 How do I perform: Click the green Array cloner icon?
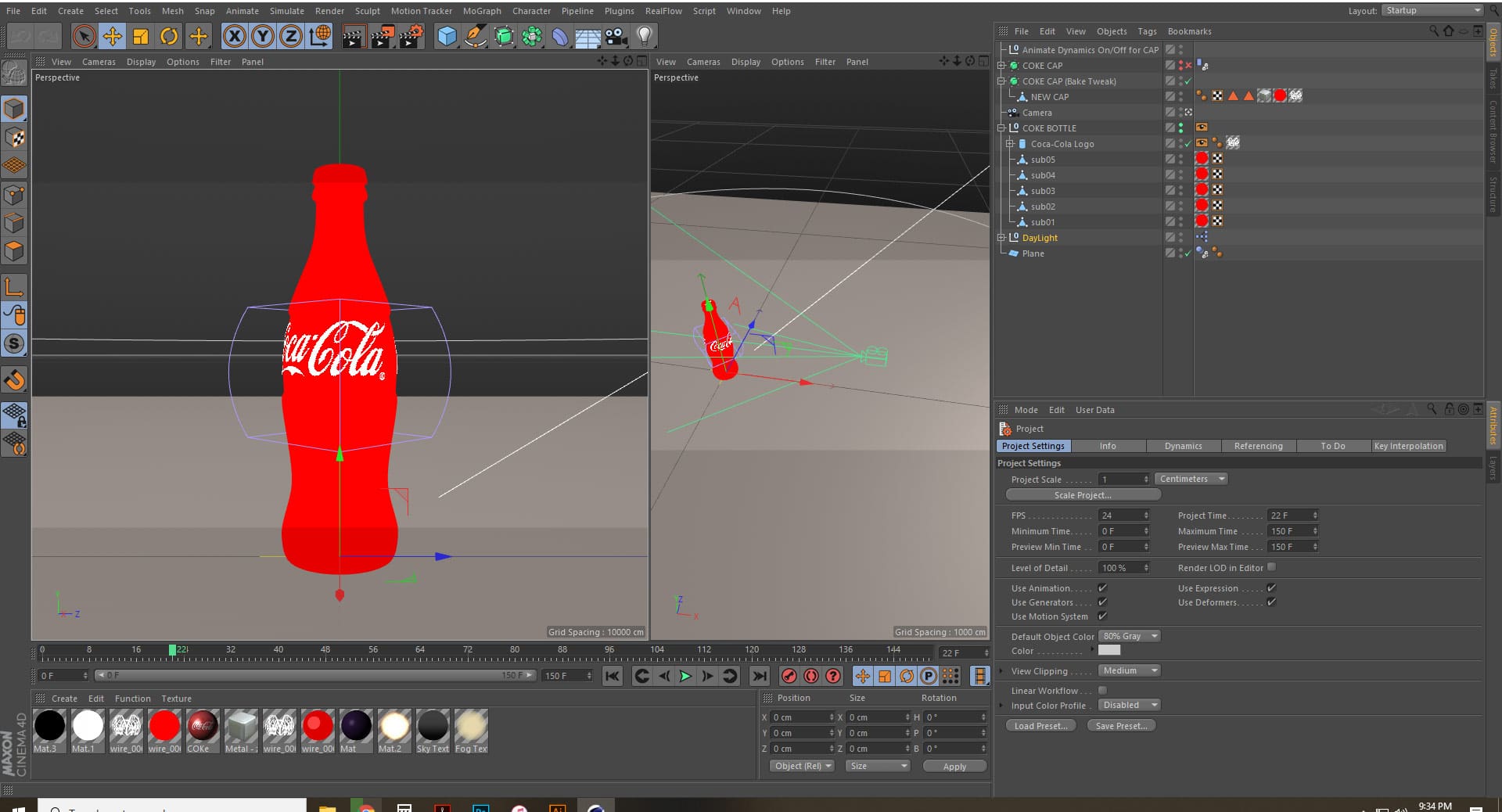532,36
